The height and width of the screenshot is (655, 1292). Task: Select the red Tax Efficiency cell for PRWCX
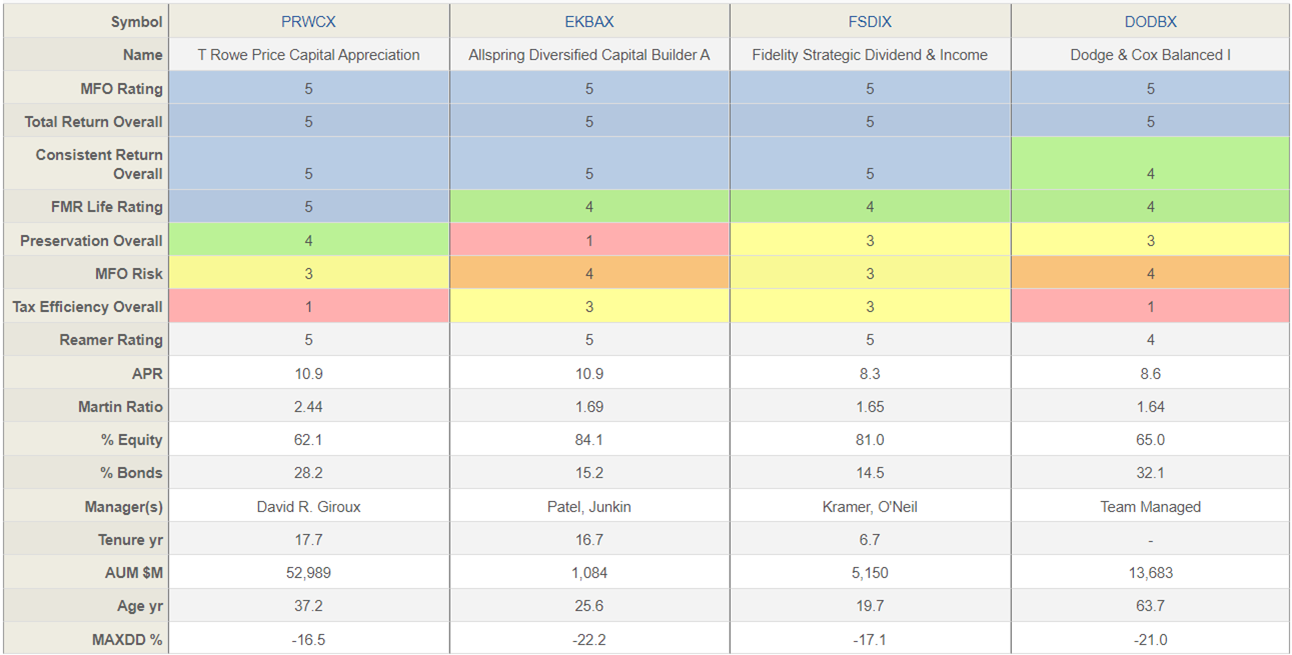click(308, 307)
